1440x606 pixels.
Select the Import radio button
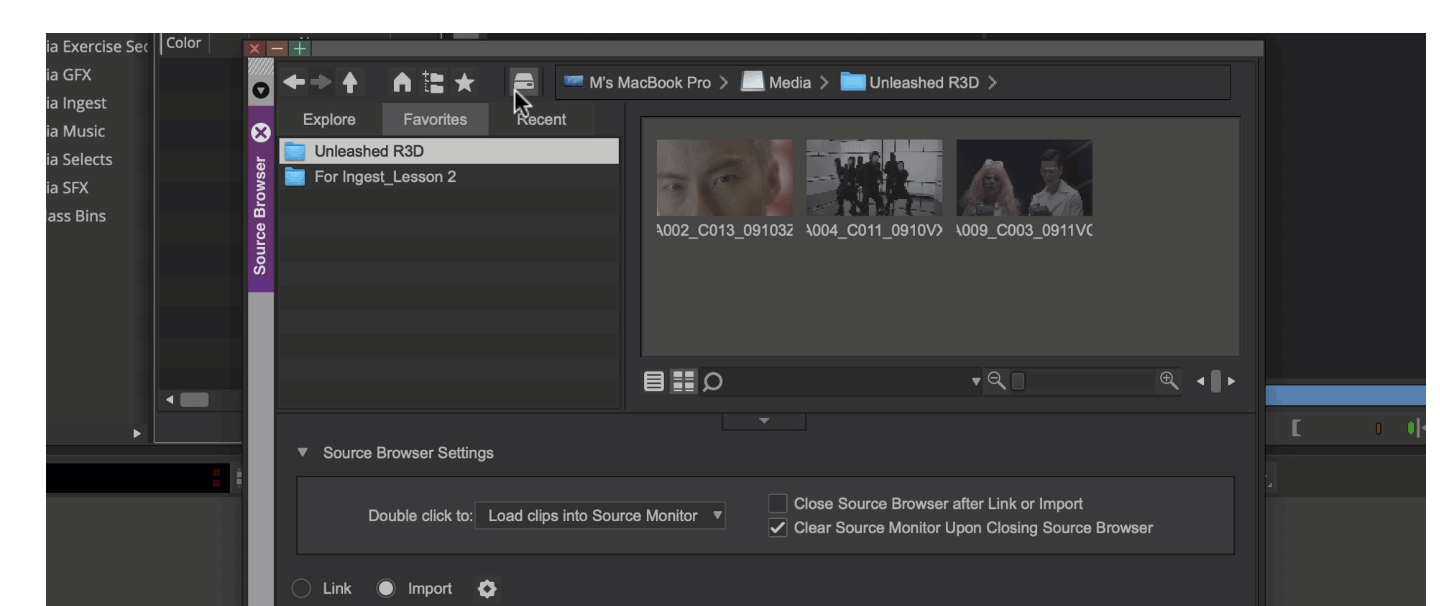click(385, 589)
